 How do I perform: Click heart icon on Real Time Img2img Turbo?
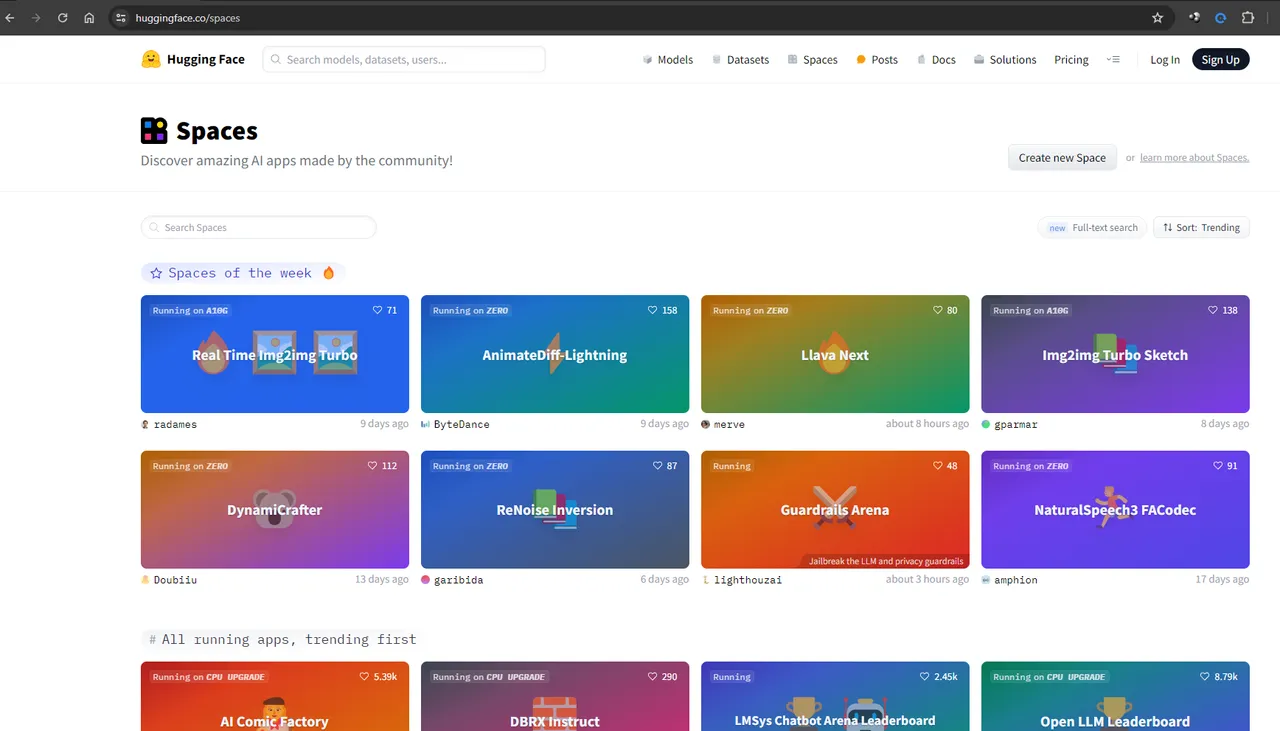click(x=378, y=310)
